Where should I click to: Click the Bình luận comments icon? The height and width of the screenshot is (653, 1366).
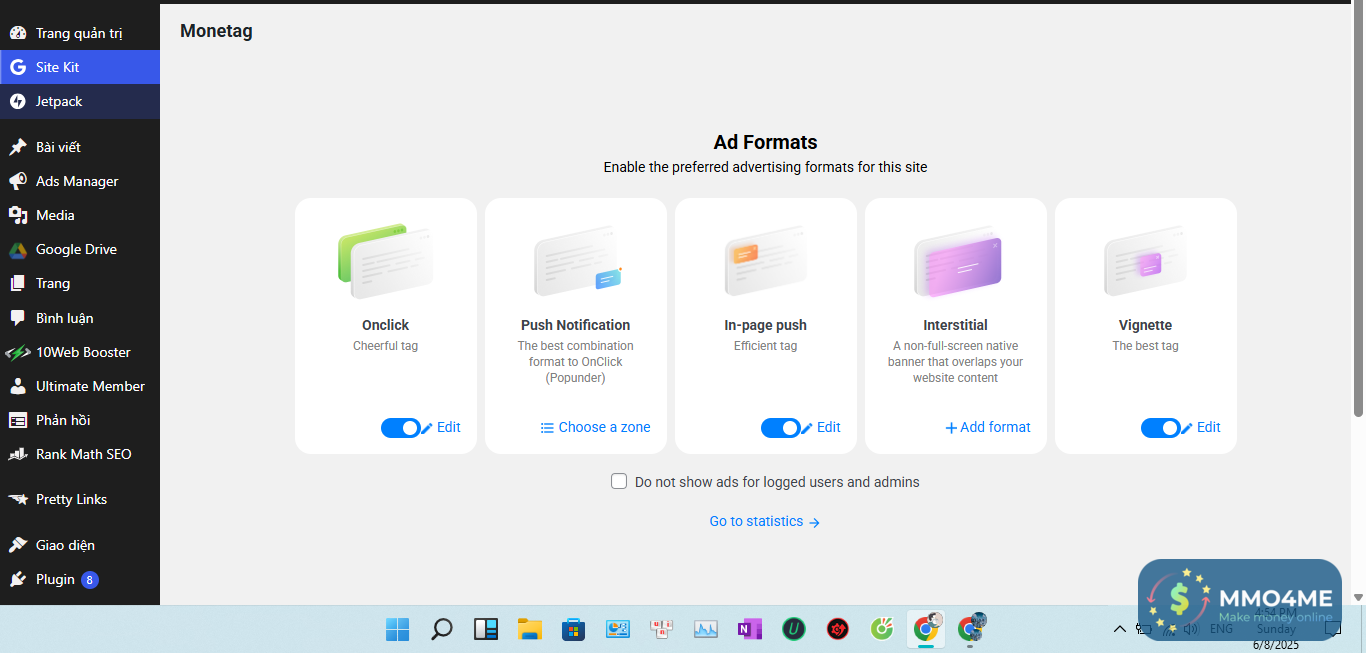point(18,318)
